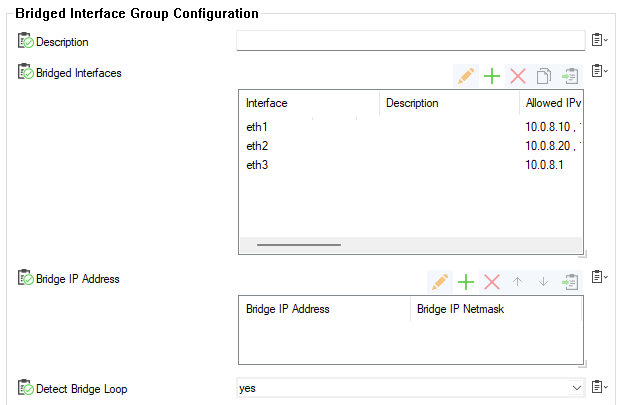Click status icon beside Detect Bridge Loop
This screenshot has width=622, height=405.
[x=25, y=388]
